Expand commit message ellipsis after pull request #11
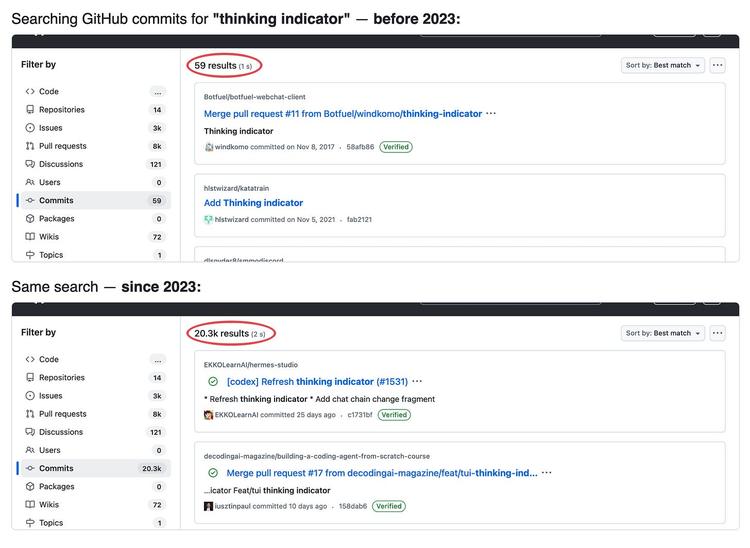 pyautogui.click(x=491, y=114)
